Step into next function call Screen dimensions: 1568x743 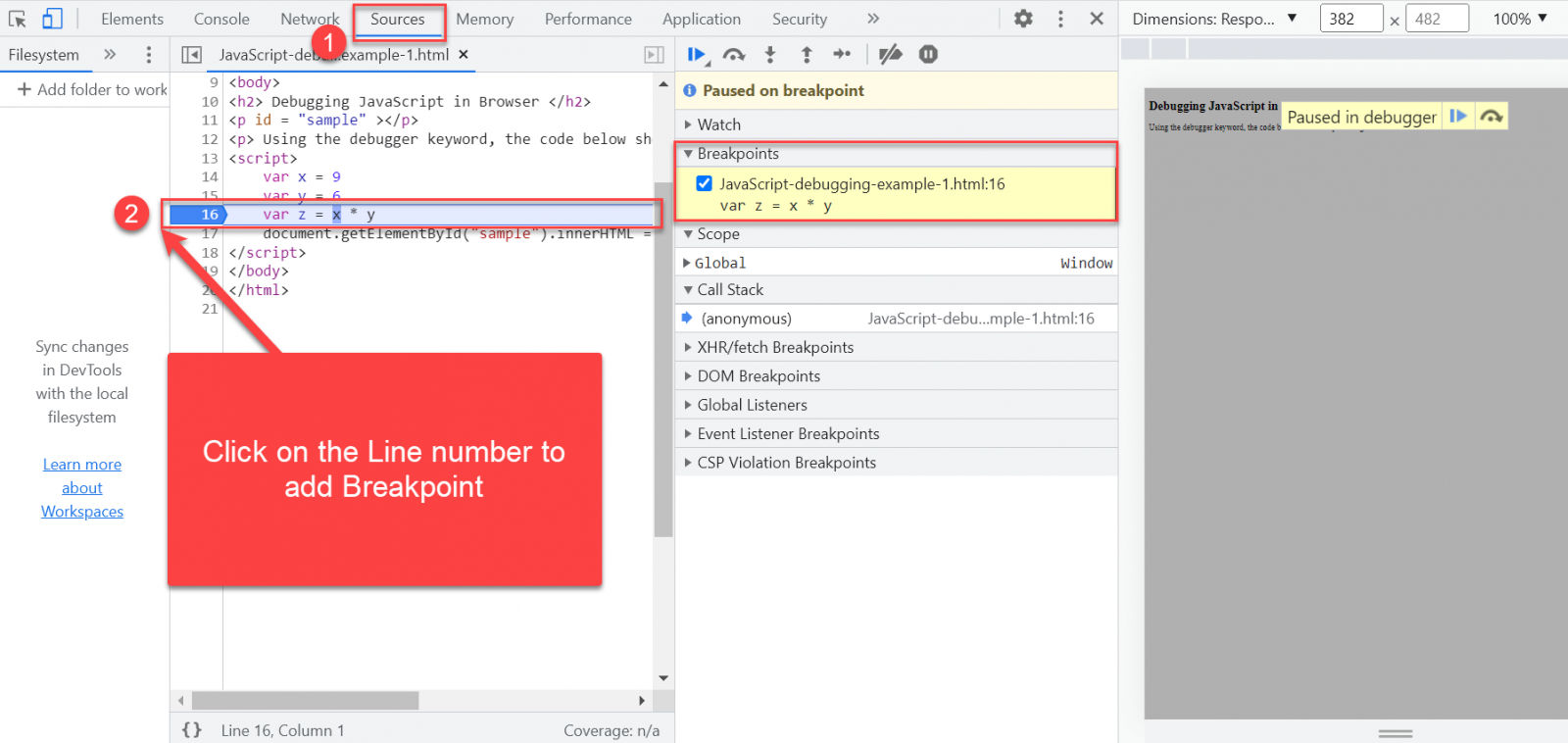click(770, 55)
